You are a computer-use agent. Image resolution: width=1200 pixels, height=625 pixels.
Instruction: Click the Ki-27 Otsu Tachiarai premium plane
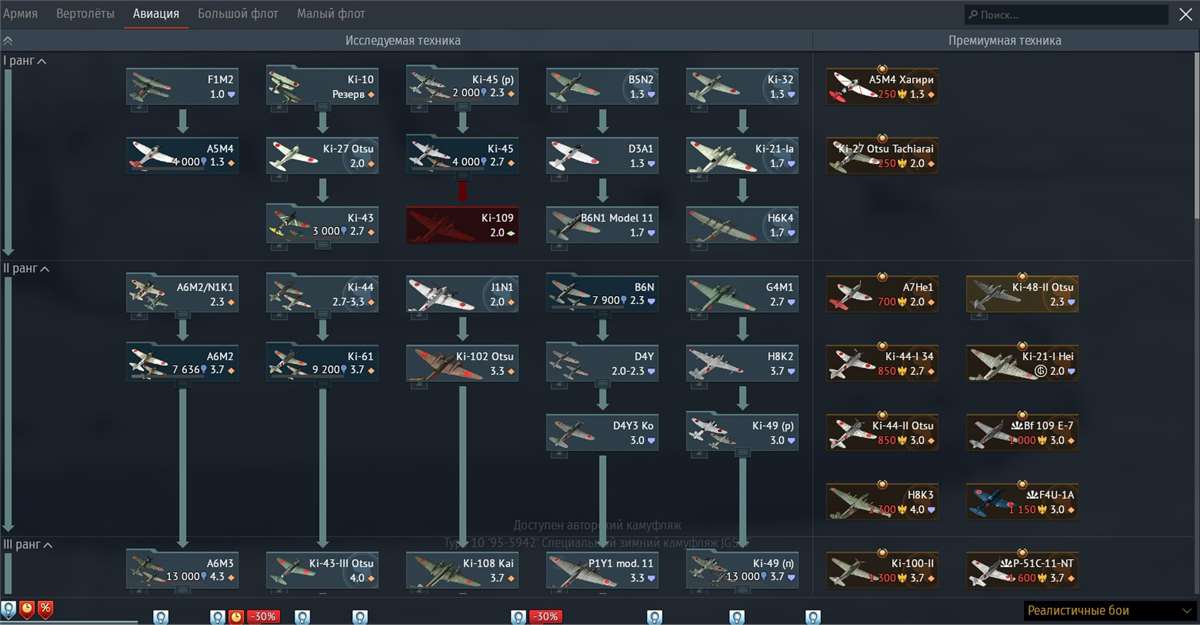tap(881, 155)
